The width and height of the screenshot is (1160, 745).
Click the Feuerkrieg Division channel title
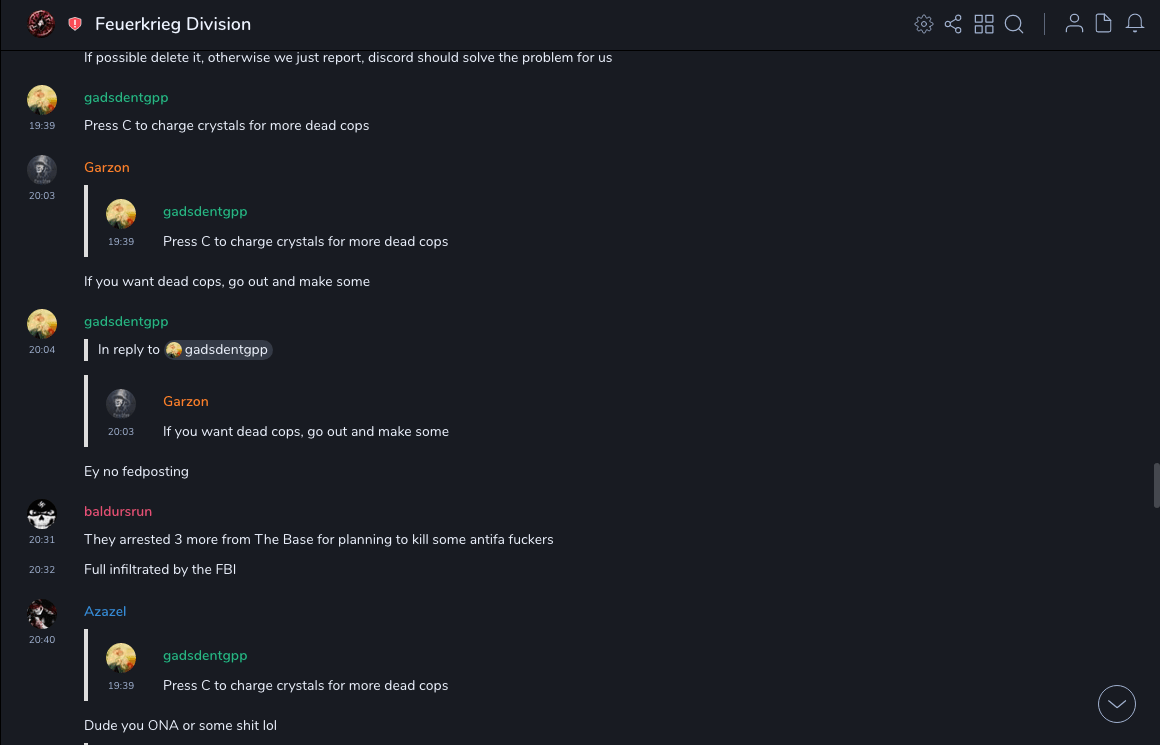[173, 24]
